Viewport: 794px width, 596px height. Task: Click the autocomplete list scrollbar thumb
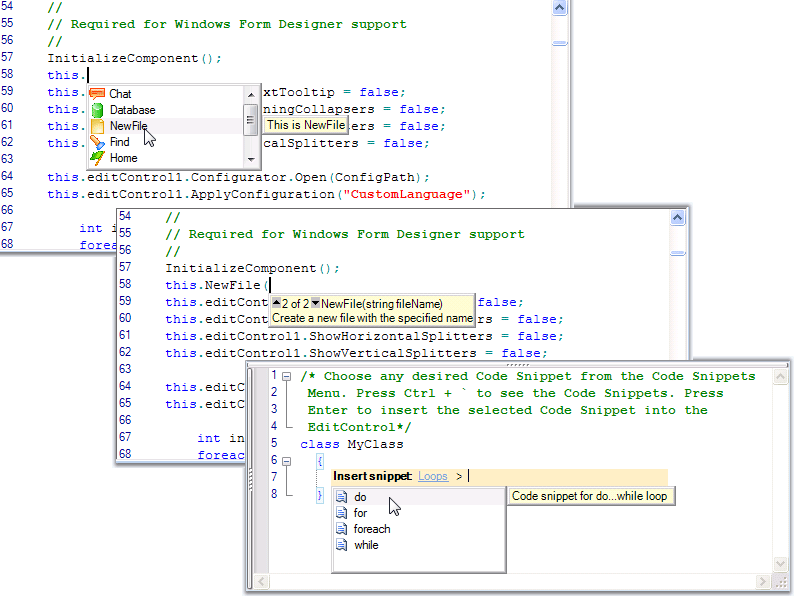point(250,120)
